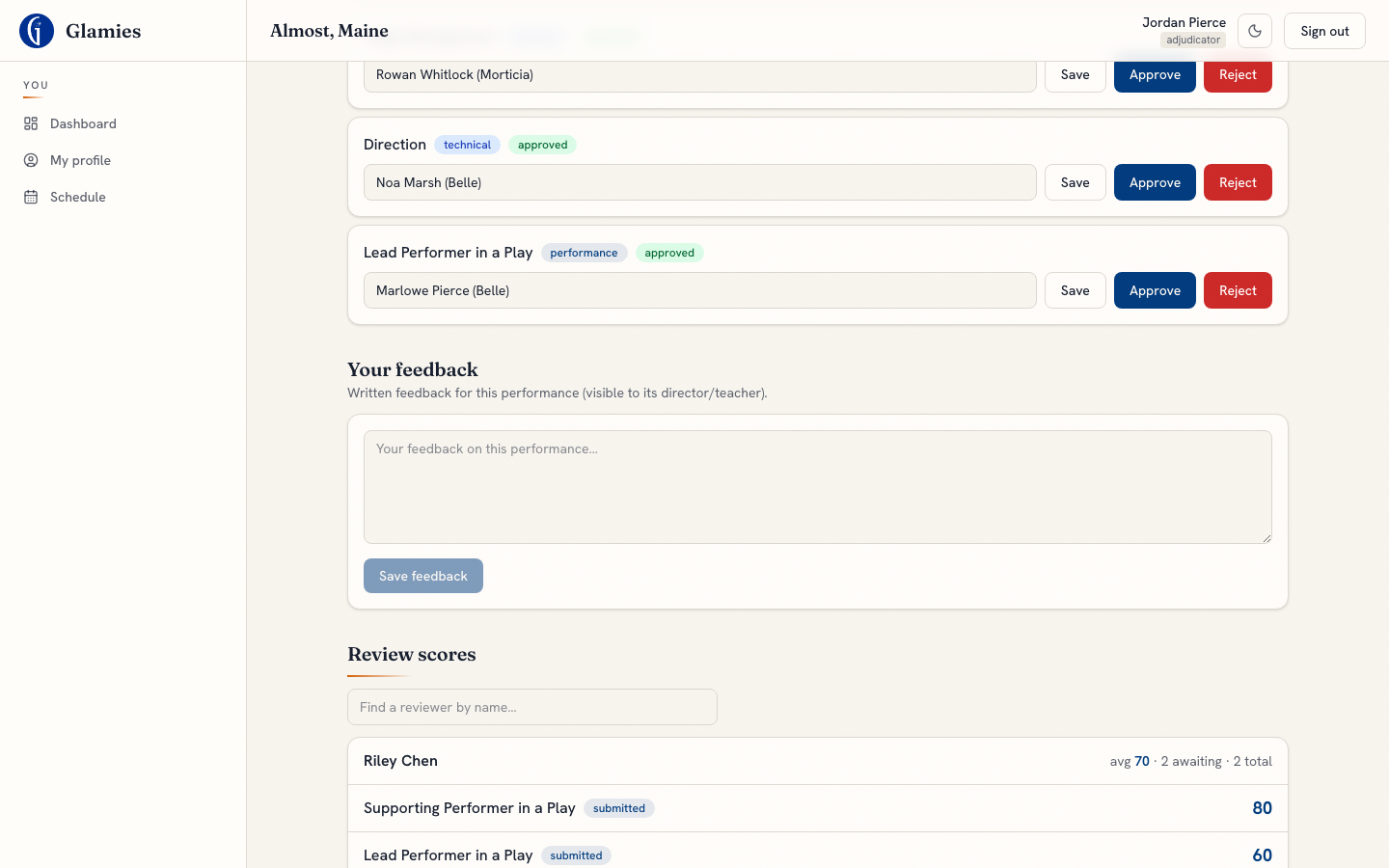Save the Rowan Whitlock (Morticia) nomination

click(x=1076, y=77)
